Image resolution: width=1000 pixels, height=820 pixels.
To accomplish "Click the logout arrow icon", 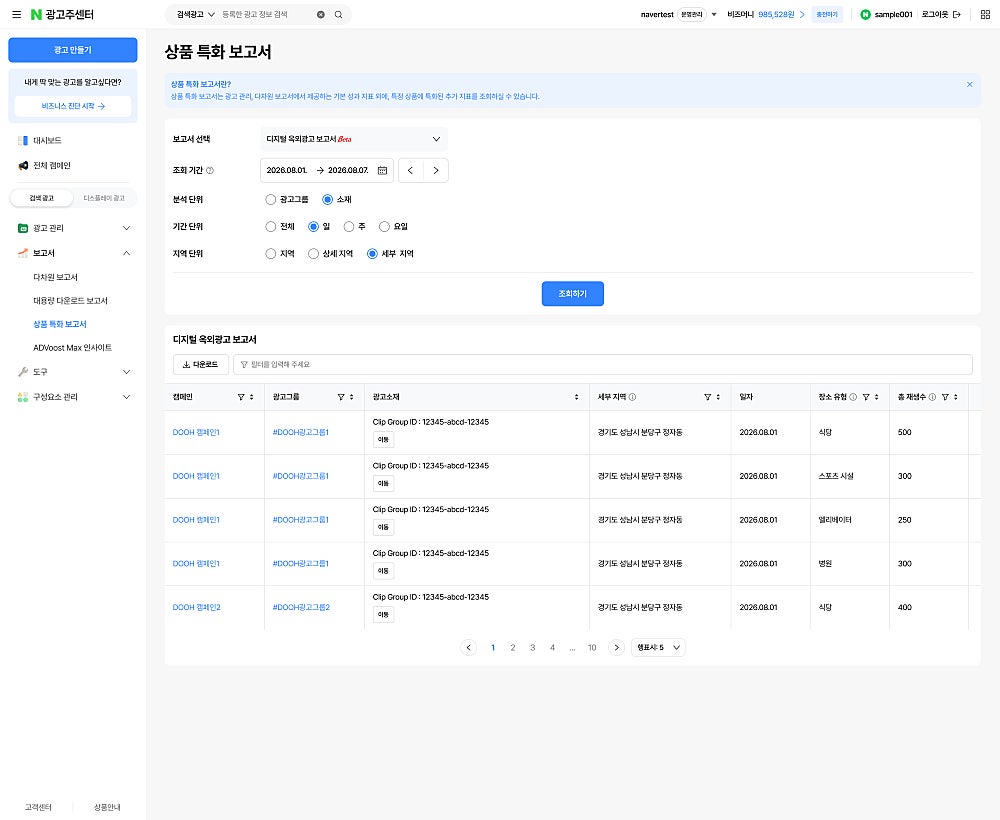I will click(x=957, y=14).
